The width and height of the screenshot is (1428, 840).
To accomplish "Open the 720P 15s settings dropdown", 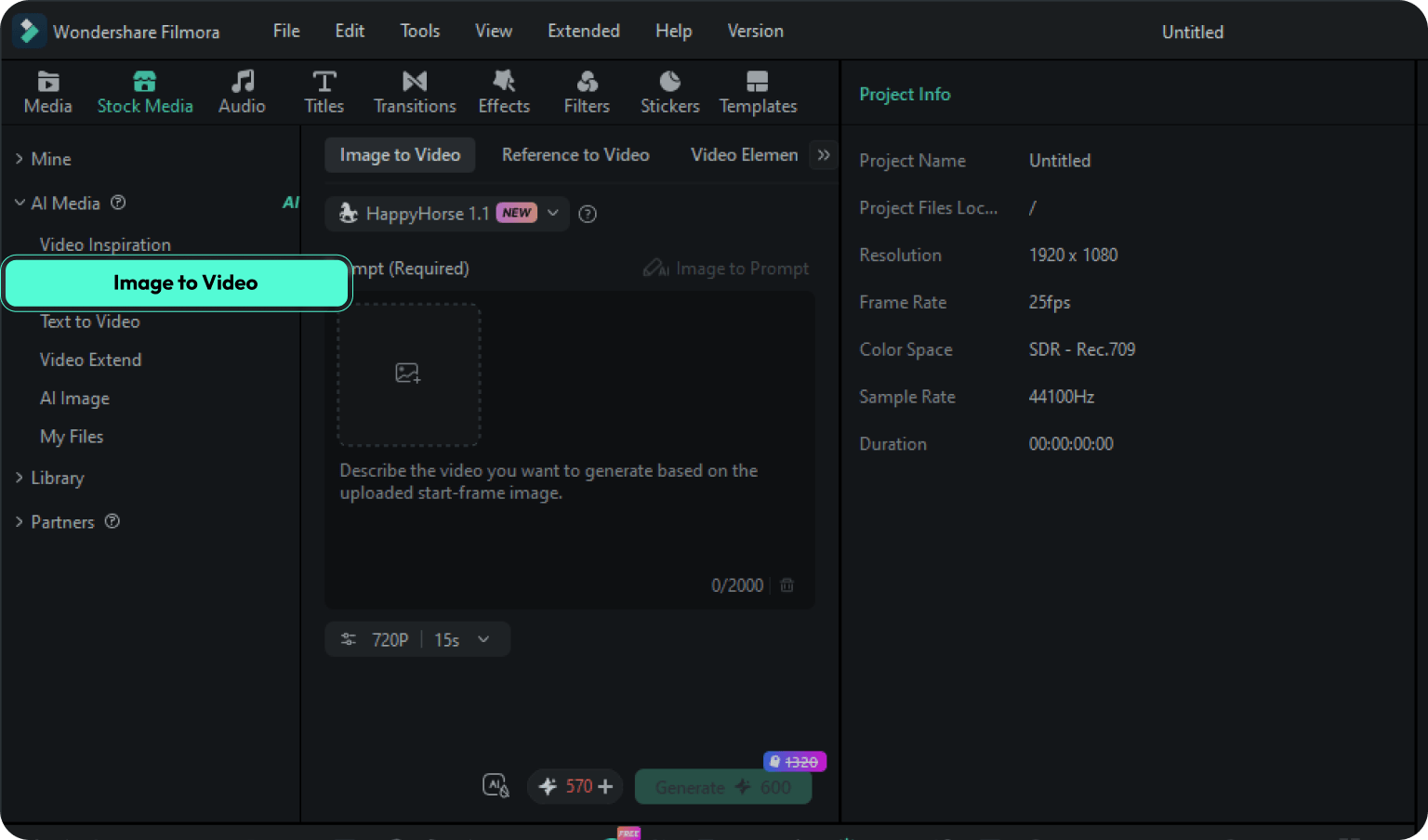I will tap(417, 639).
